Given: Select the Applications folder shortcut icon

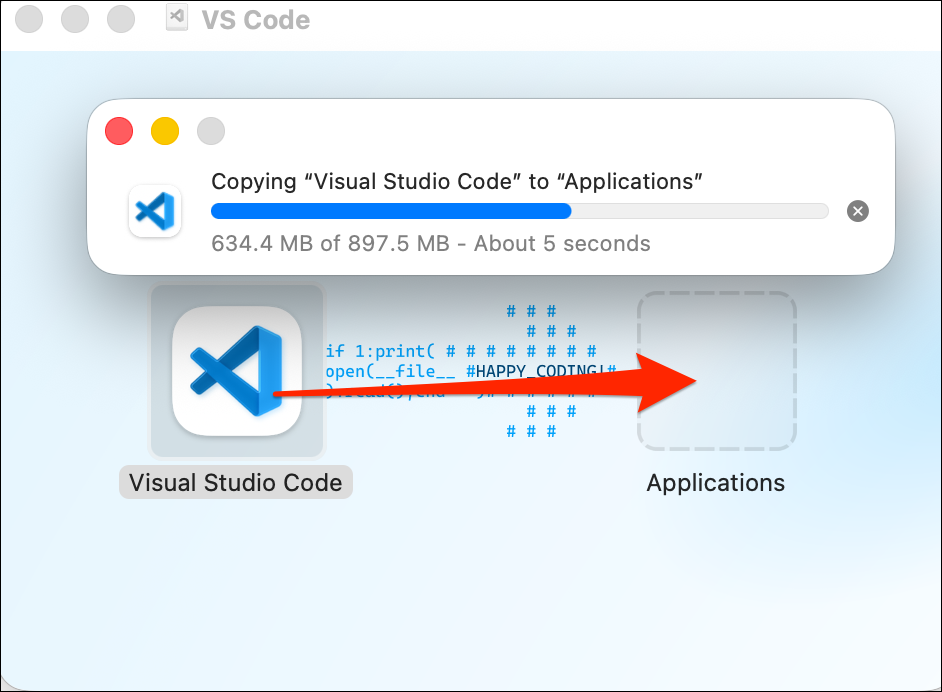Looking at the screenshot, I should pos(716,371).
